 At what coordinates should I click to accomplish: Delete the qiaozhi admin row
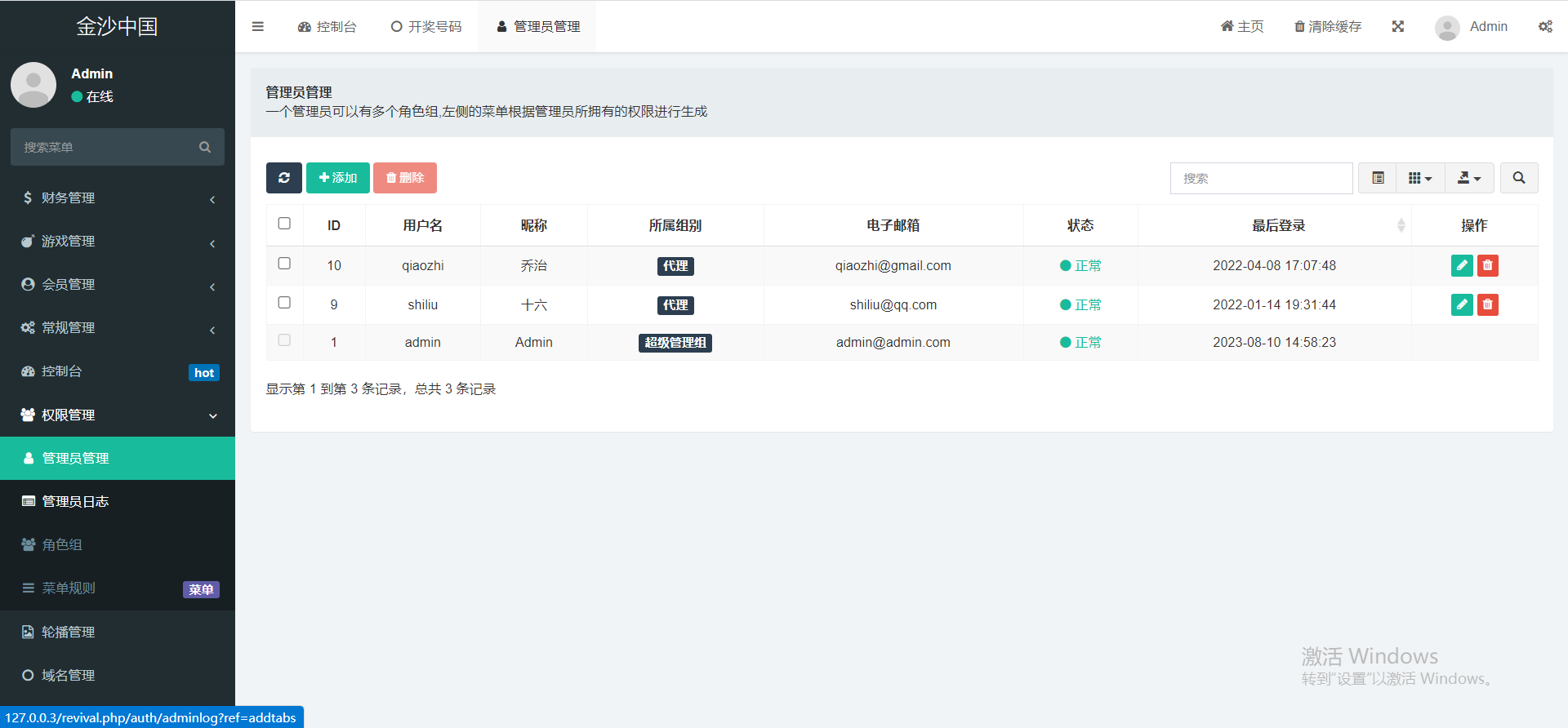point(1488,265)
